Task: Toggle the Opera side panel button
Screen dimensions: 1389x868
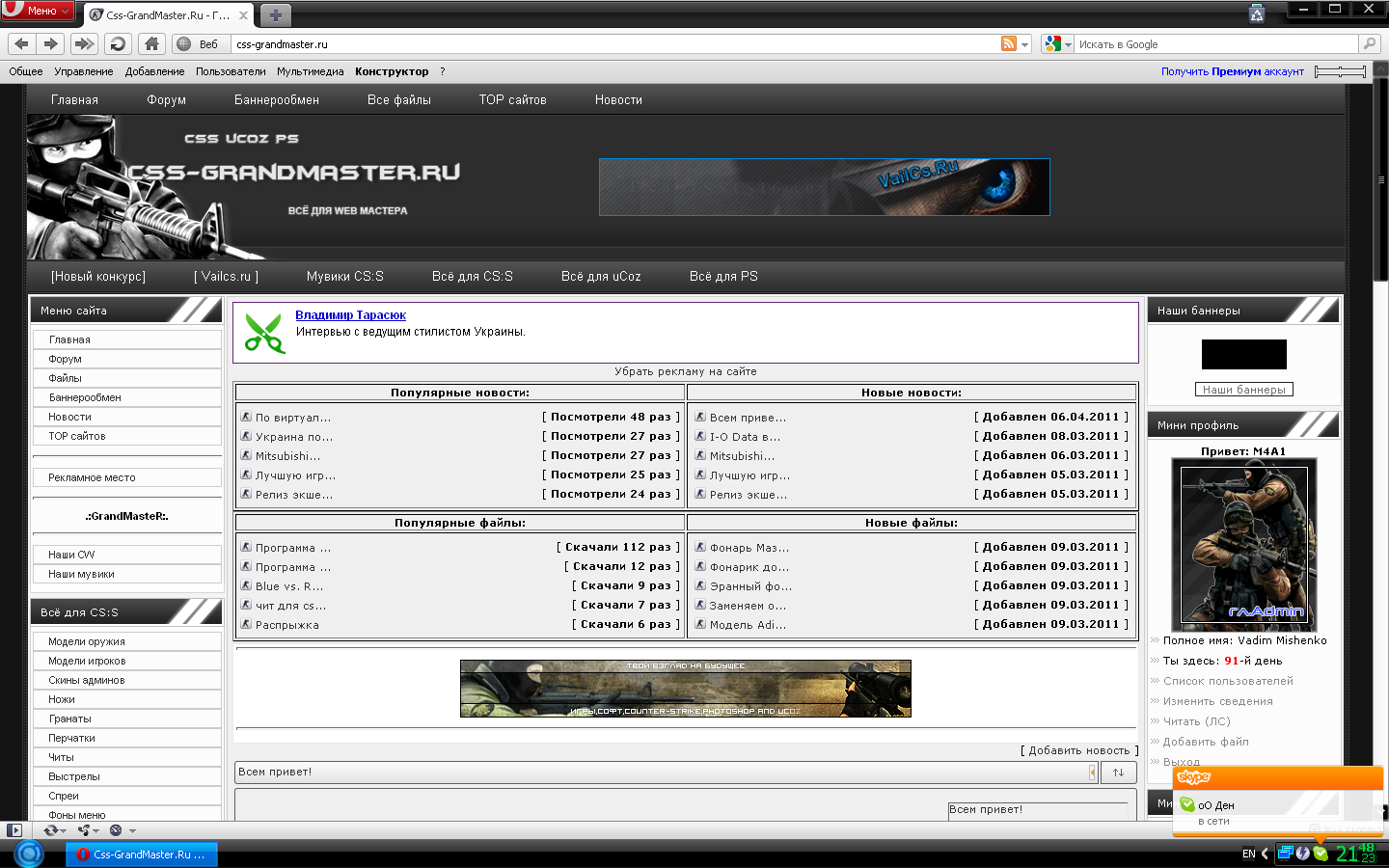Action: [14, 829]
